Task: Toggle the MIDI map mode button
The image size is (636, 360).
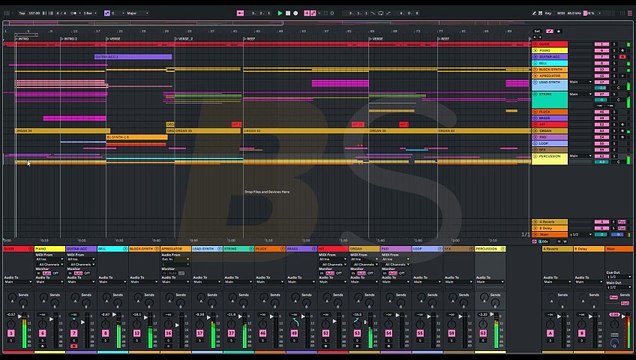Action: click(561, 13)
